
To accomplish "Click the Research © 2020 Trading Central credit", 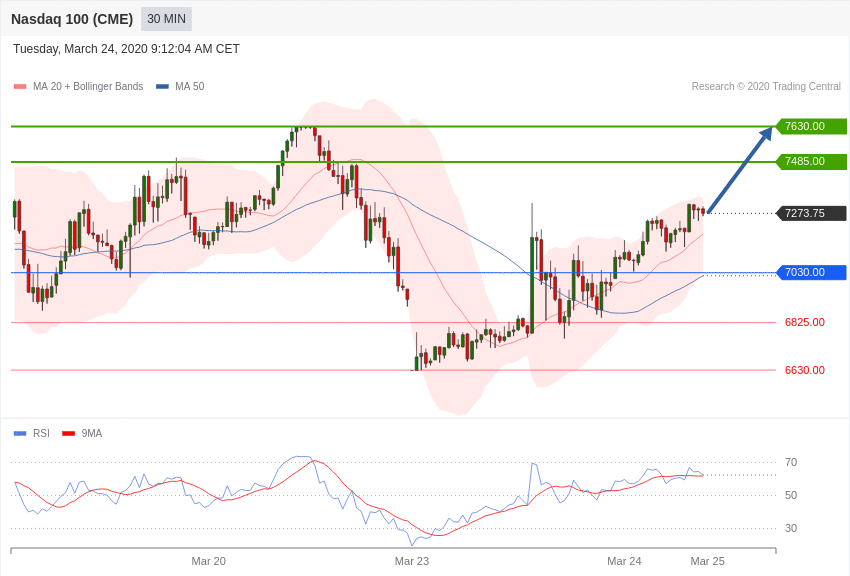I will (x=766, y=86).
